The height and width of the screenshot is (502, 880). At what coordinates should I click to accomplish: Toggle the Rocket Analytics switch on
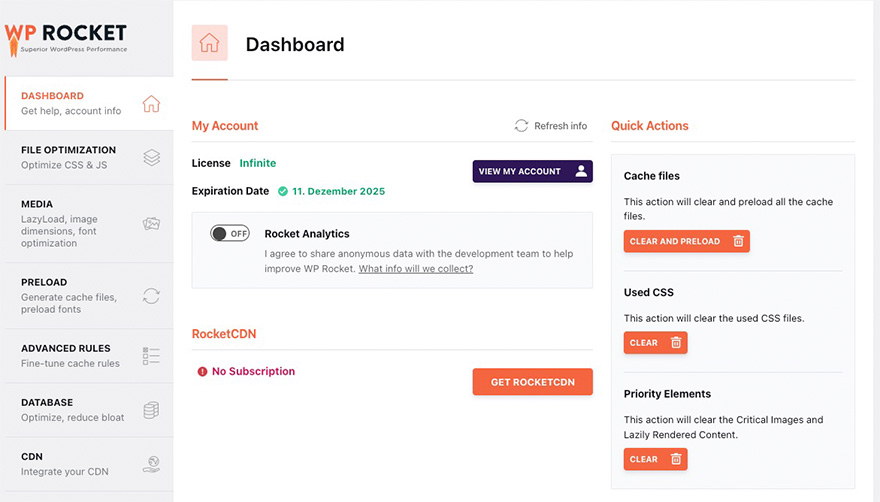[229, 233]
